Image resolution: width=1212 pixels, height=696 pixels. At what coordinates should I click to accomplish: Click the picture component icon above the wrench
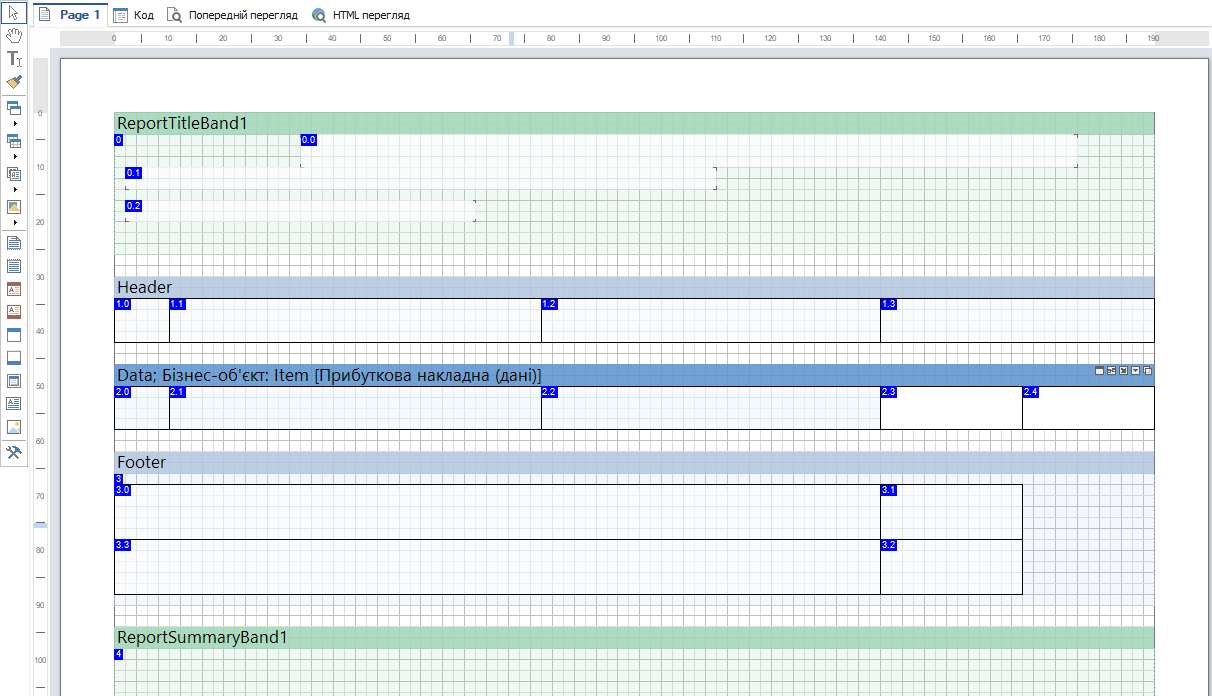pos(14,427)
